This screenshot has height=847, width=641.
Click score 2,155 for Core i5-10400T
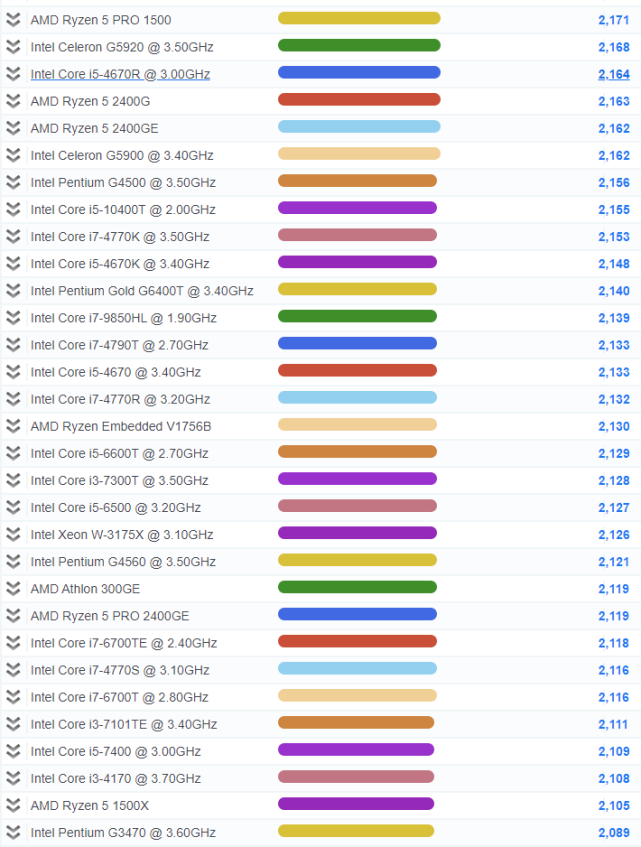[x=613, y=210]
